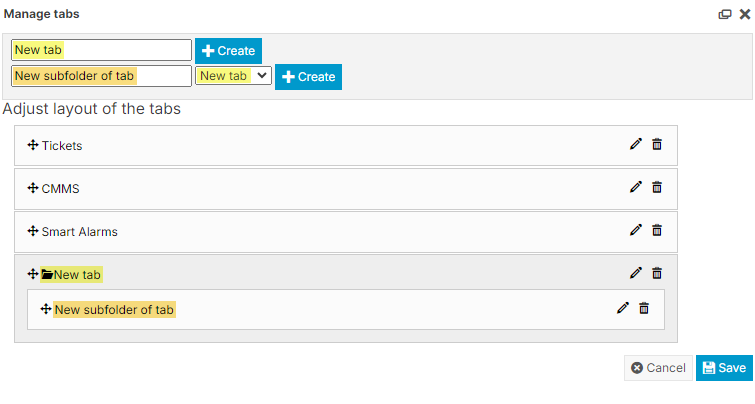Delete the New tab folder
Screen dimensions: 755x404
pyautogui.click(x=657, y=273)
